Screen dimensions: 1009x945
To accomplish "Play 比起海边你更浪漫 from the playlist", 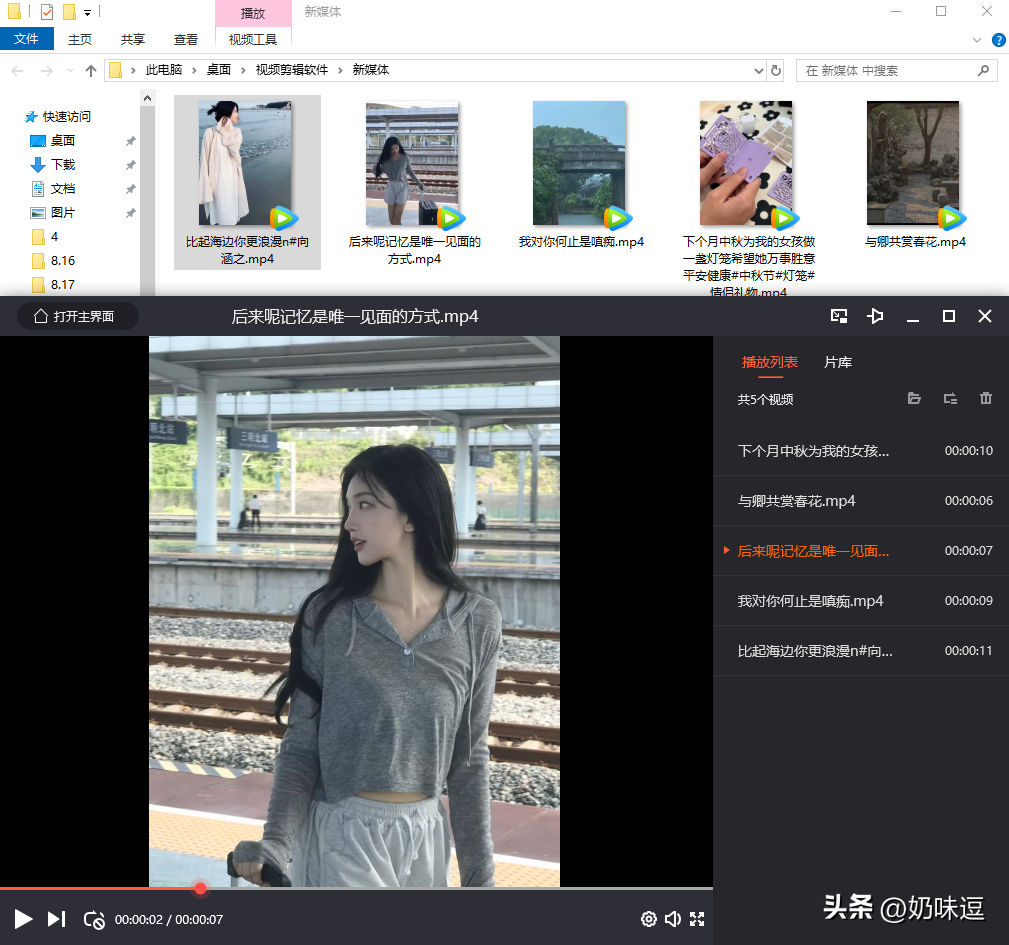I will (x=861, y=650).
